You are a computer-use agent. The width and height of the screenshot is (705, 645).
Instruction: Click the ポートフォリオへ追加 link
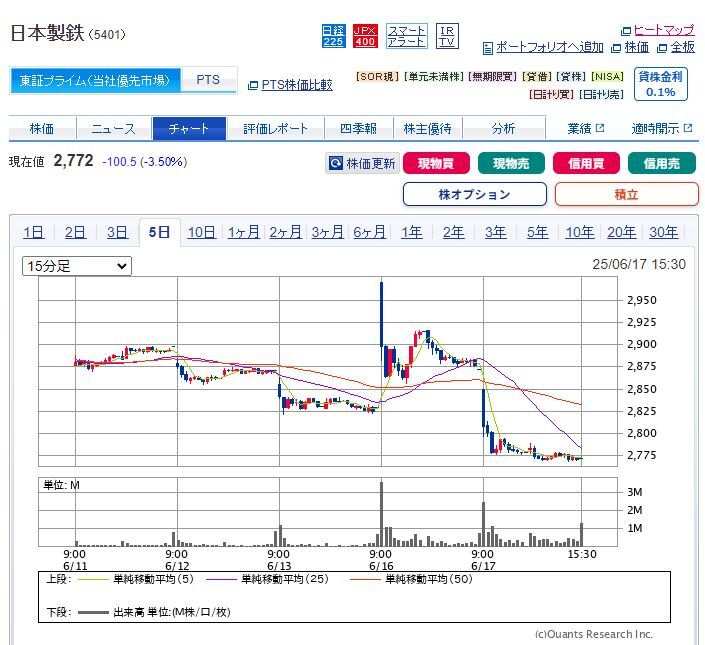(549, 47)
